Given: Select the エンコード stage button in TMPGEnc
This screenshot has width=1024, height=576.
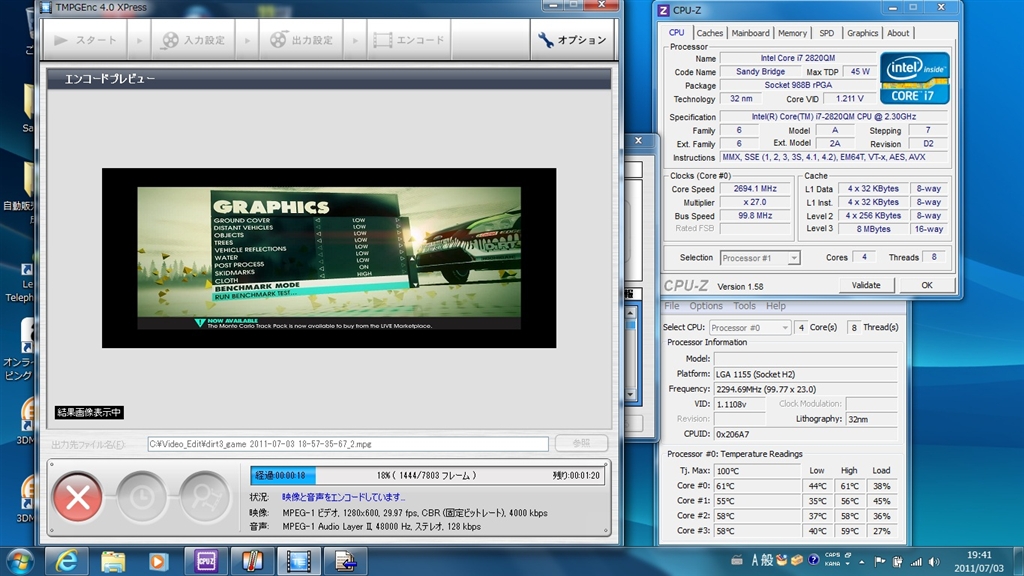Looking at the screenshot, I should [x=409, y=40].
